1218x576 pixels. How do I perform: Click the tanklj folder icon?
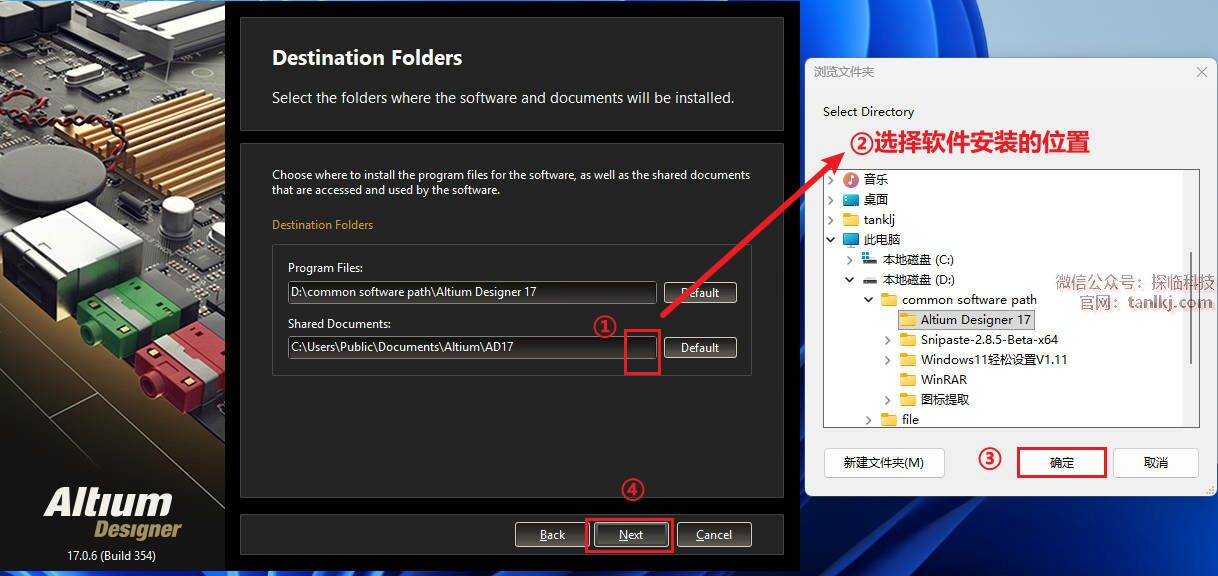[851, 220]
